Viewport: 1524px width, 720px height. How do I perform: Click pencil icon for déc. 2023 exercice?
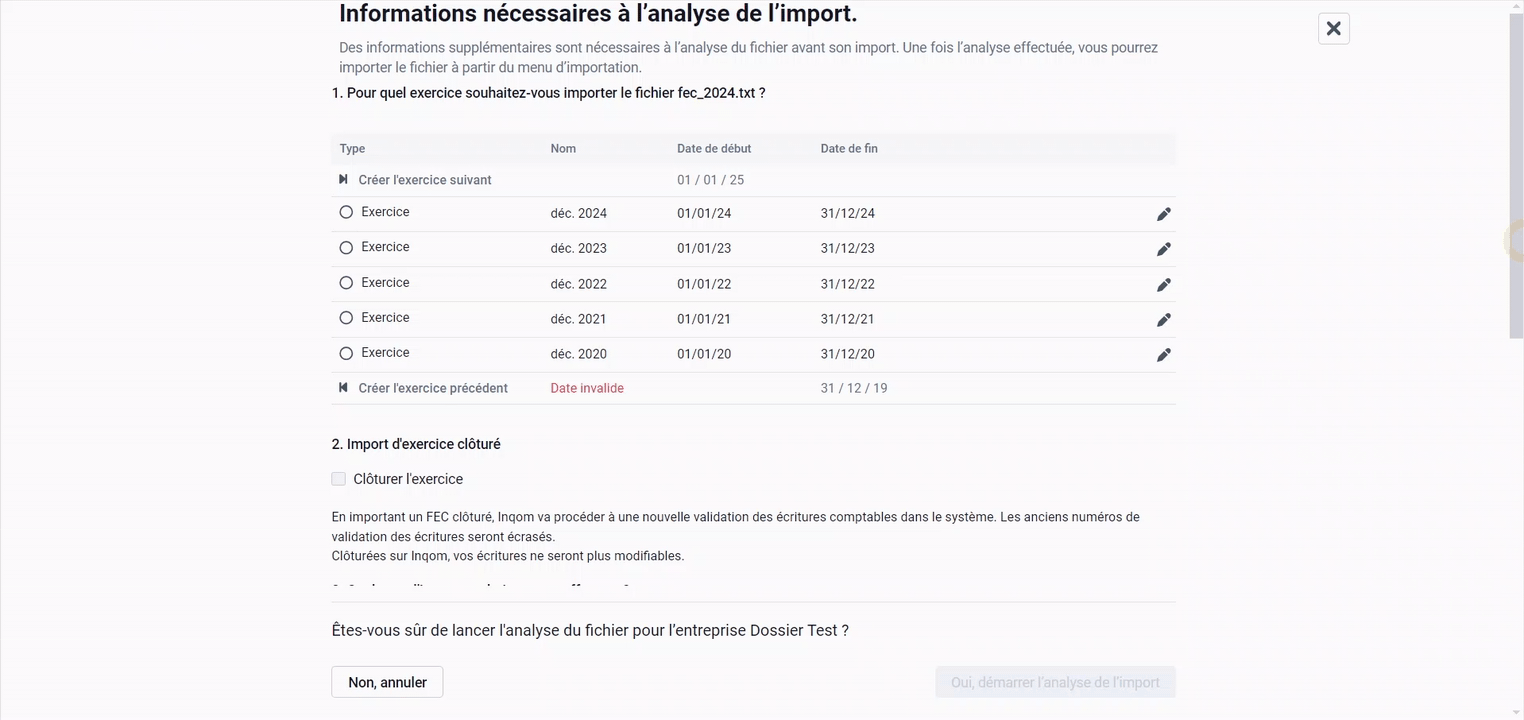pyautogui.click(x=1163, y=249)
